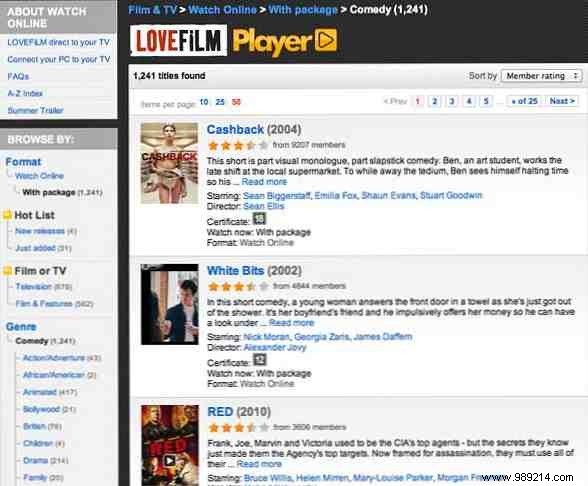Viewport: 588px width, 486px height.
Task: Click Read more on White Bits description
Action: (x=292, y=322)
